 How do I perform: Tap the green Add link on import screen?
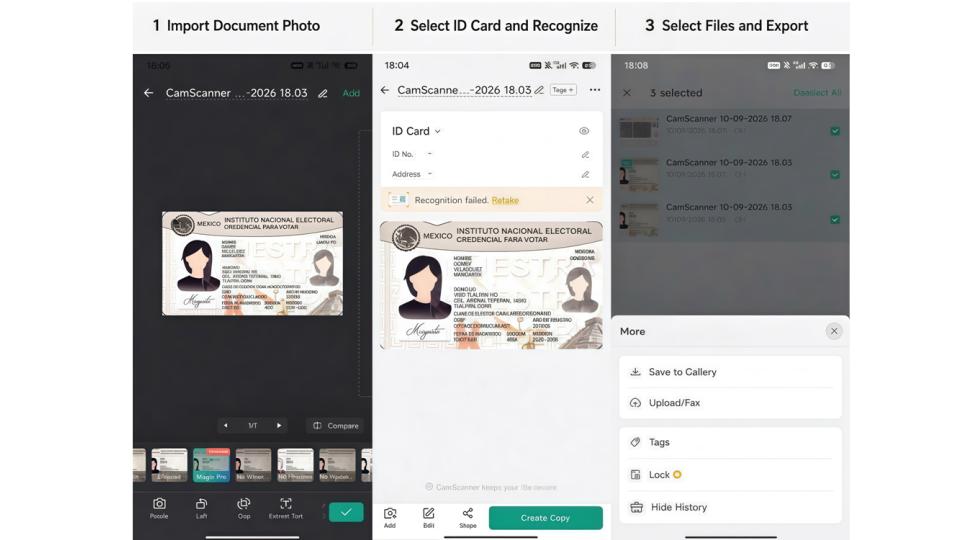[351, 93]
